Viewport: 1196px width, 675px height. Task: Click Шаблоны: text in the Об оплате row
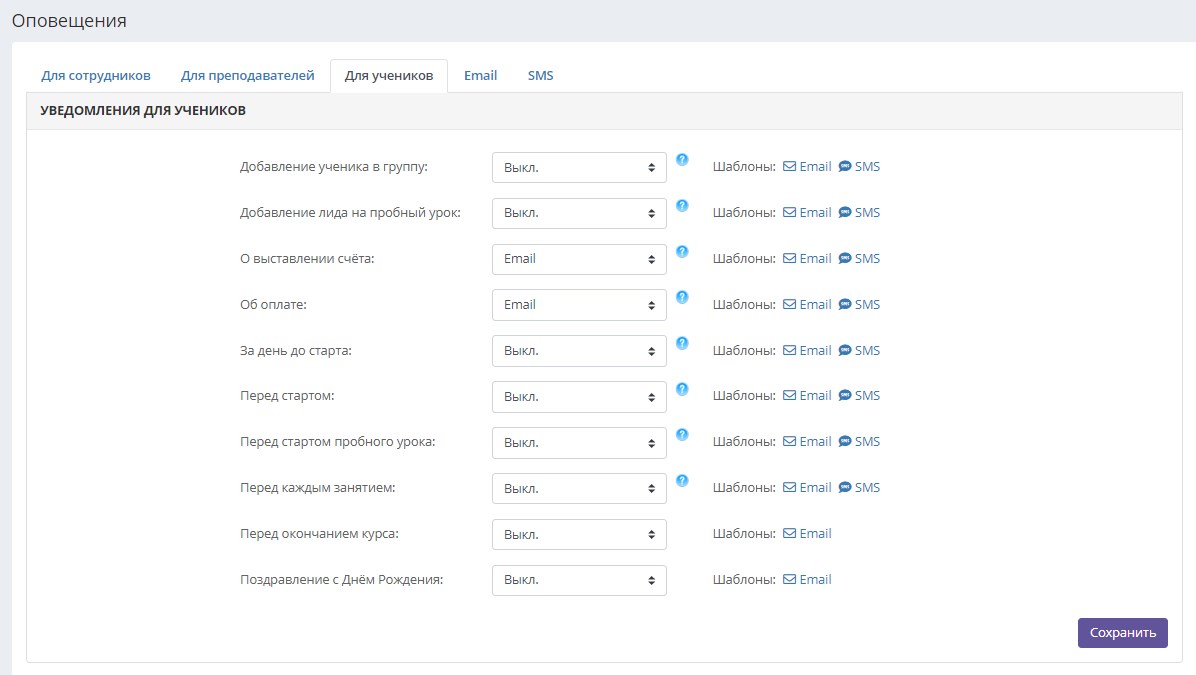click(744, 304)
